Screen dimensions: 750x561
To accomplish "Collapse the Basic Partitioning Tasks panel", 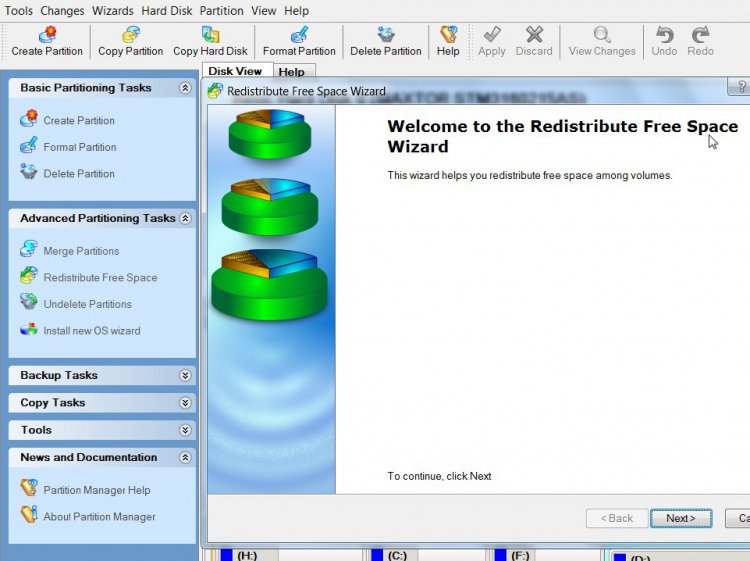I will (x=185, y=88).
